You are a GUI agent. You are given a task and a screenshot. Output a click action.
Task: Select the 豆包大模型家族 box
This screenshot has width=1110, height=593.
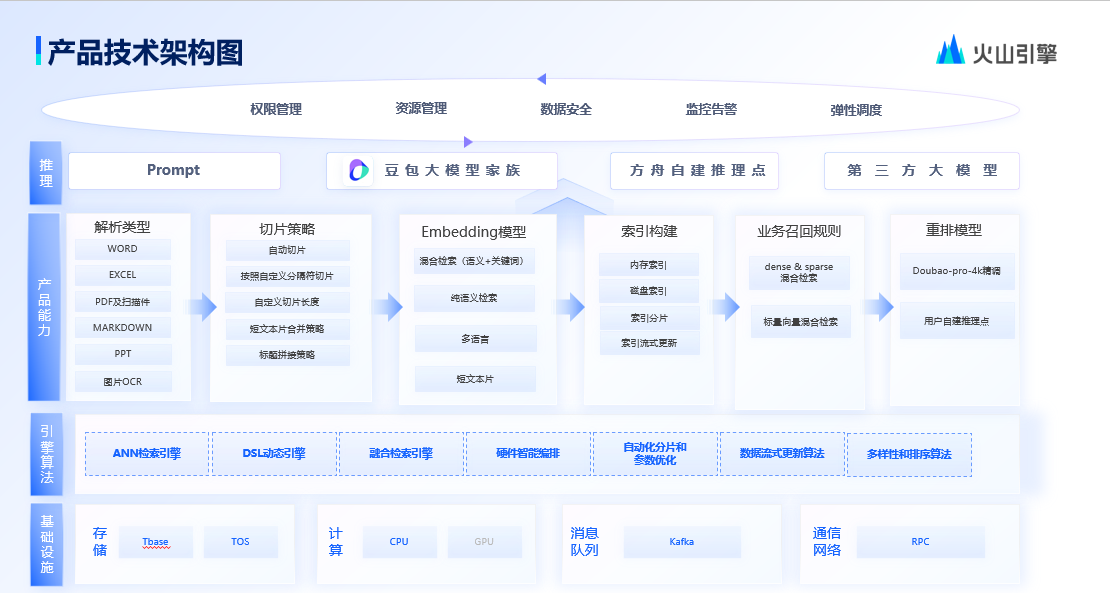442,171
